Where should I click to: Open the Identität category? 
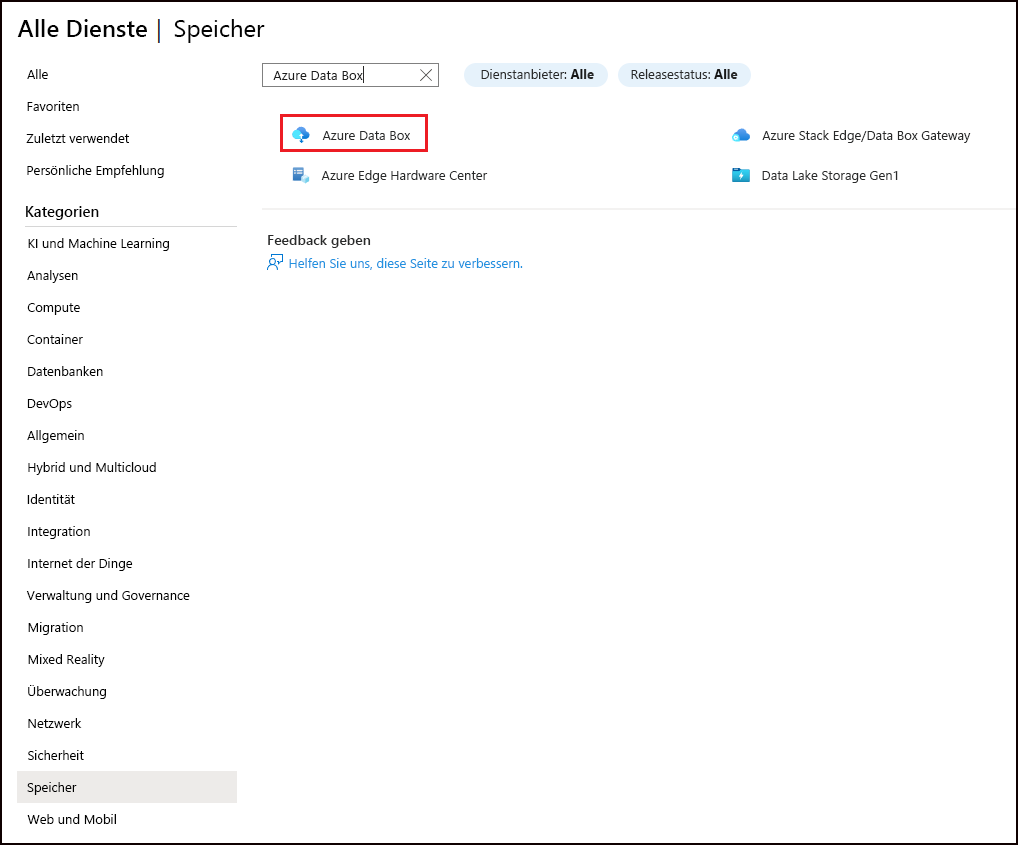click(51, 499)
